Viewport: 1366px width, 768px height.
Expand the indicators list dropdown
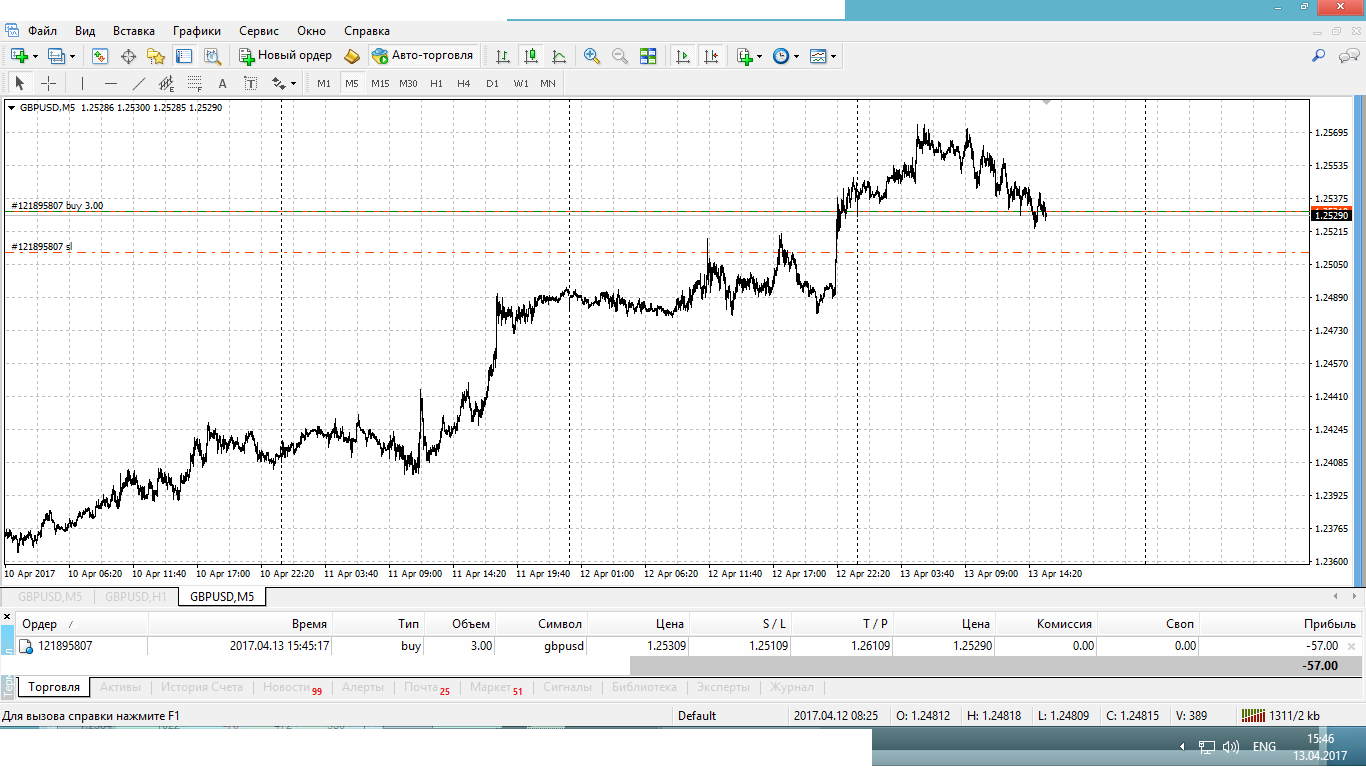760,56
